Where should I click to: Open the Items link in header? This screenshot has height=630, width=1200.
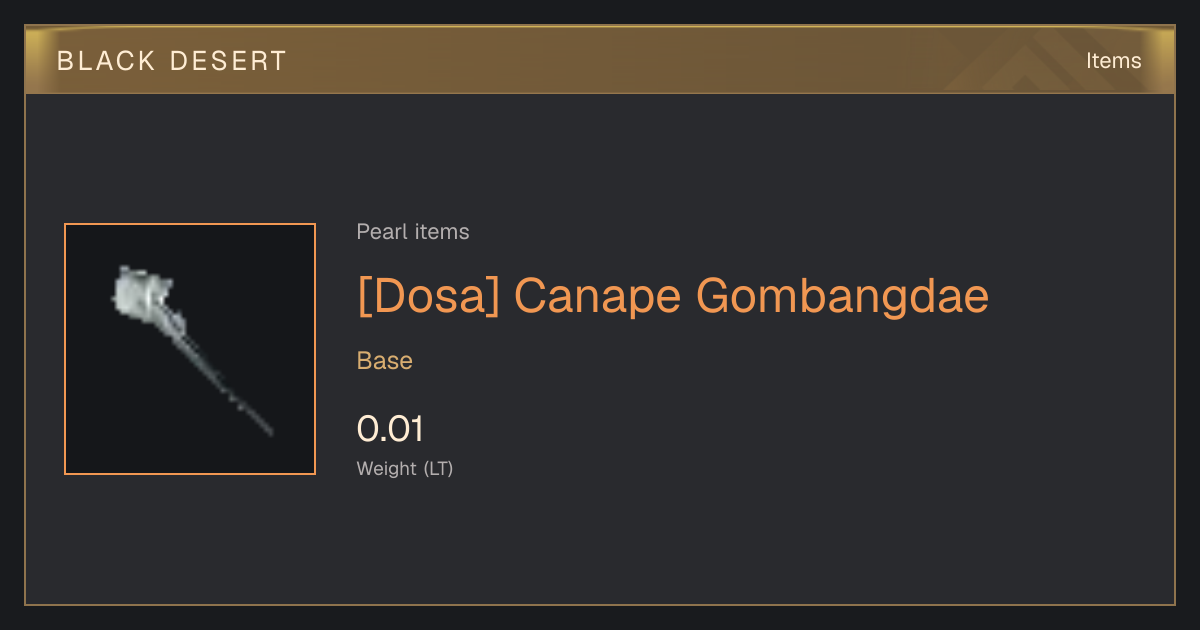pyautogui.click(x=1113, y=60)
